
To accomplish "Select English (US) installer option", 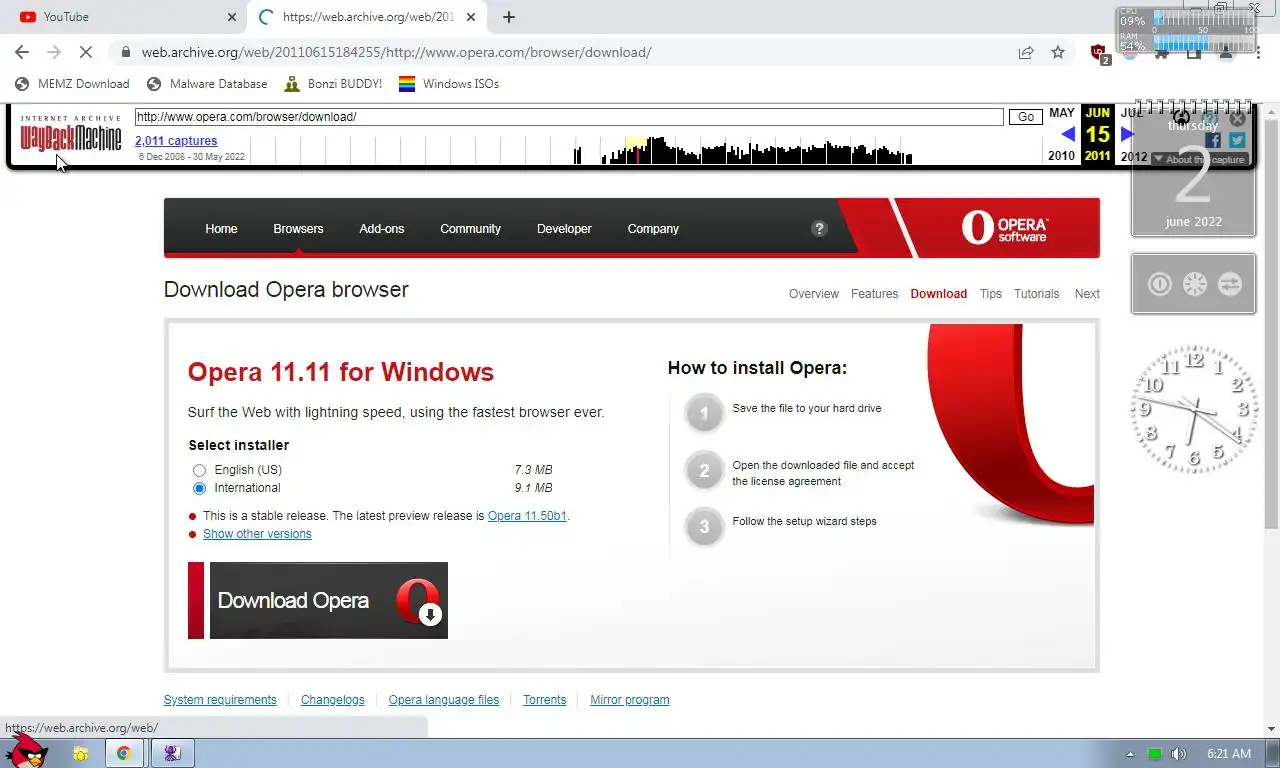I will [x=199, y=470].
